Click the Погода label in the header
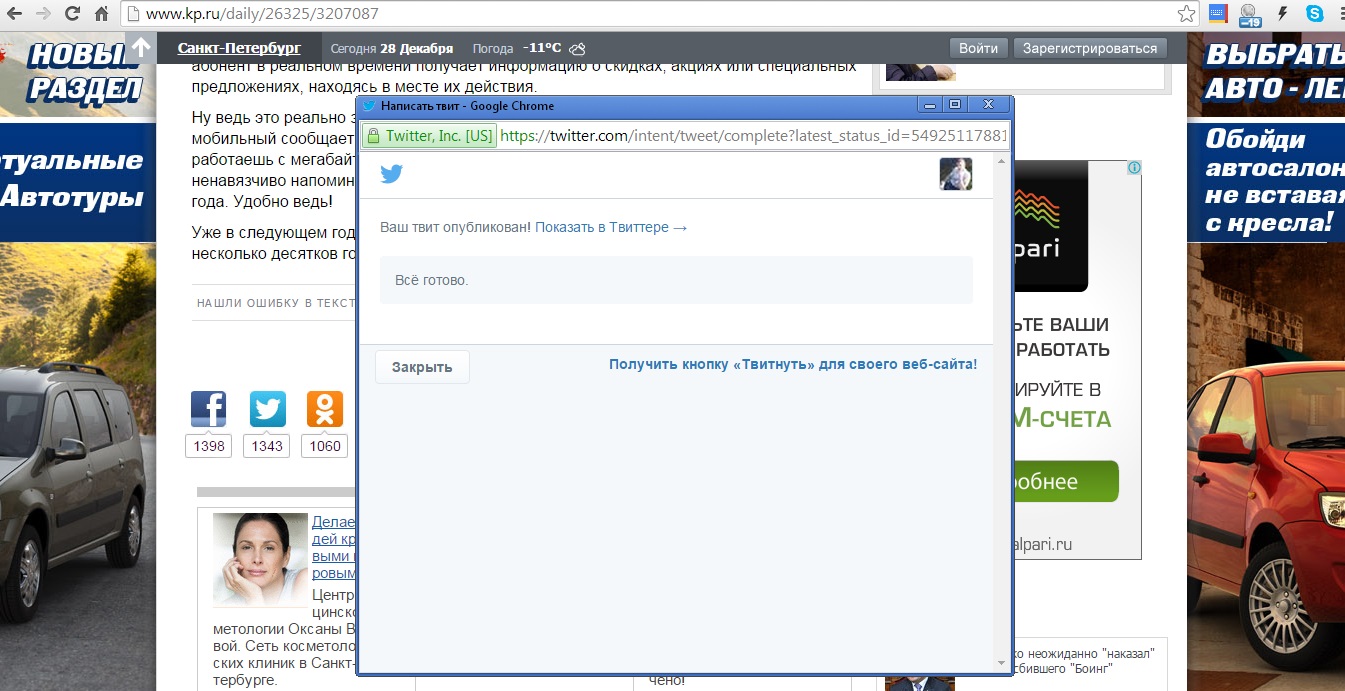The image size is (1345, 691). pos(493,48)
